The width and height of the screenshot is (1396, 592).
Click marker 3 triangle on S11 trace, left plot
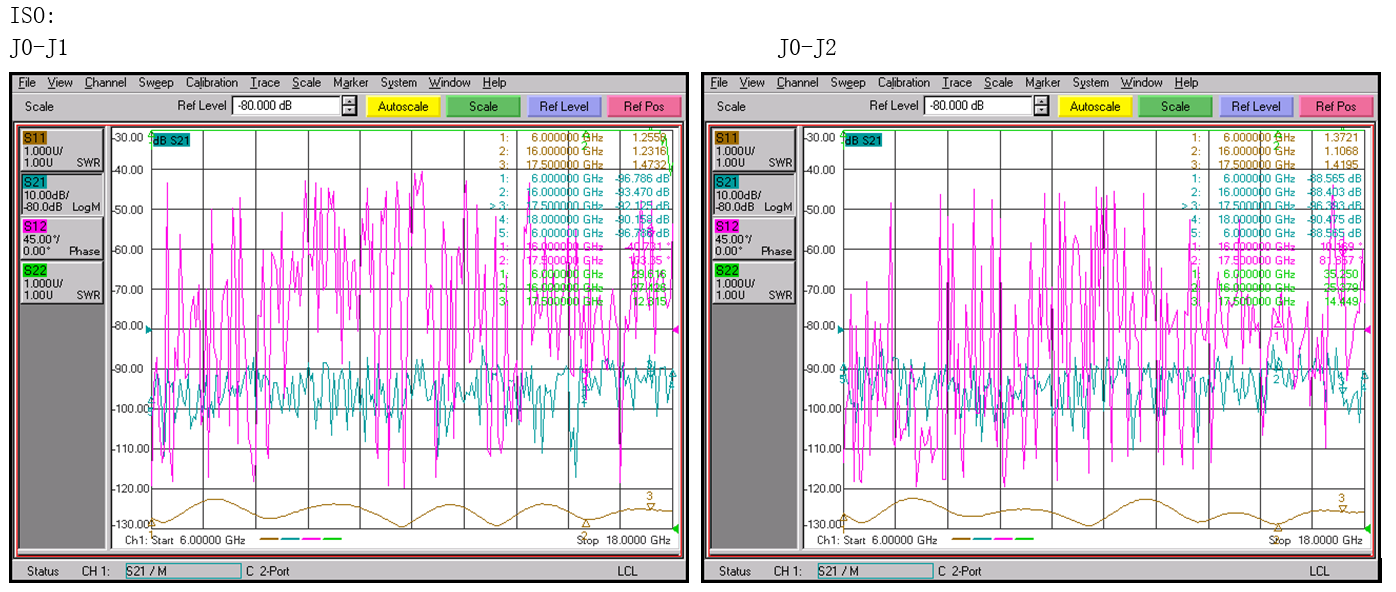point(650,506)
